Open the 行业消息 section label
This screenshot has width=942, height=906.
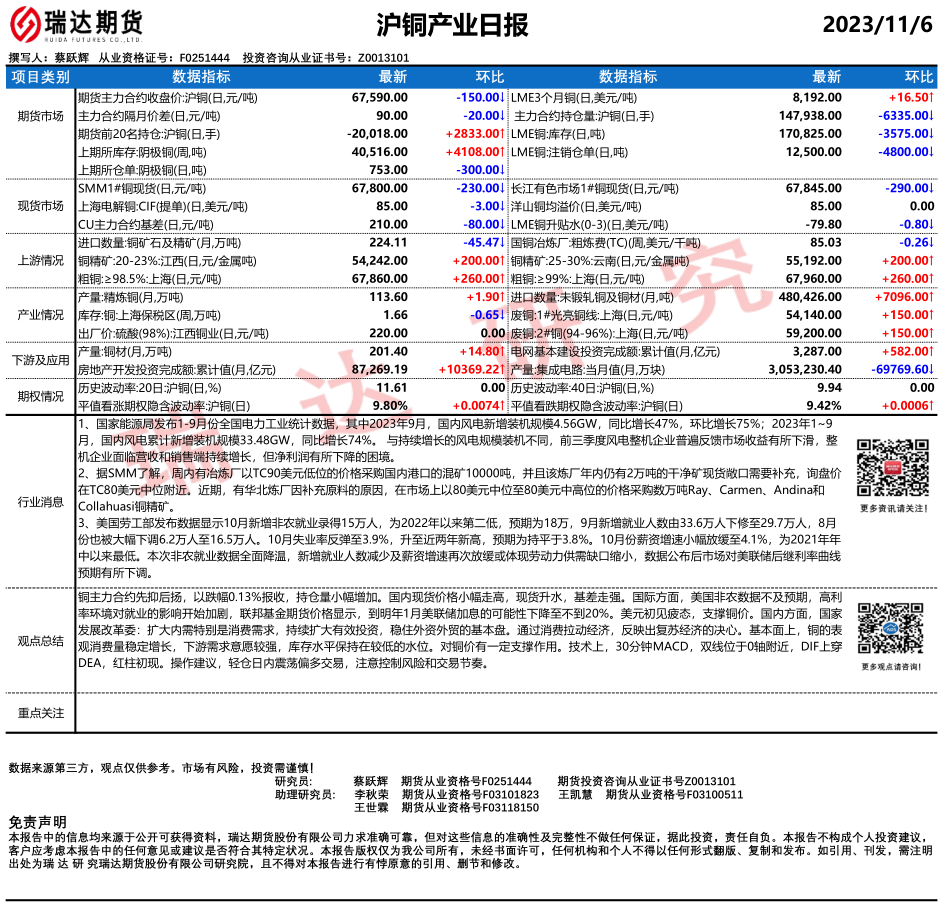point(40,502)
